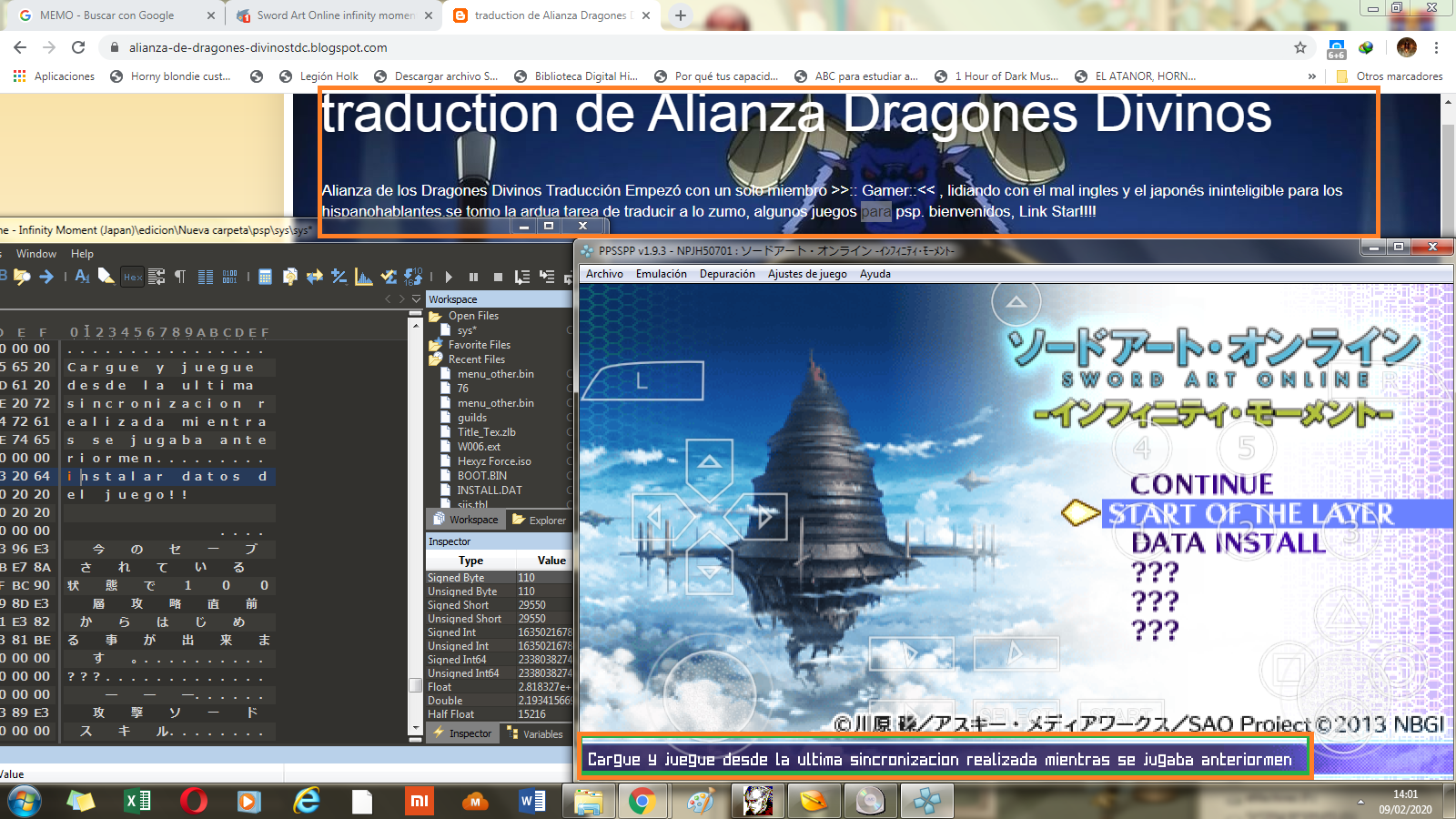Screen dimensions: 1456x819
Task: Show hidden bookmarks with the chevron
Action: [1312, 76]
